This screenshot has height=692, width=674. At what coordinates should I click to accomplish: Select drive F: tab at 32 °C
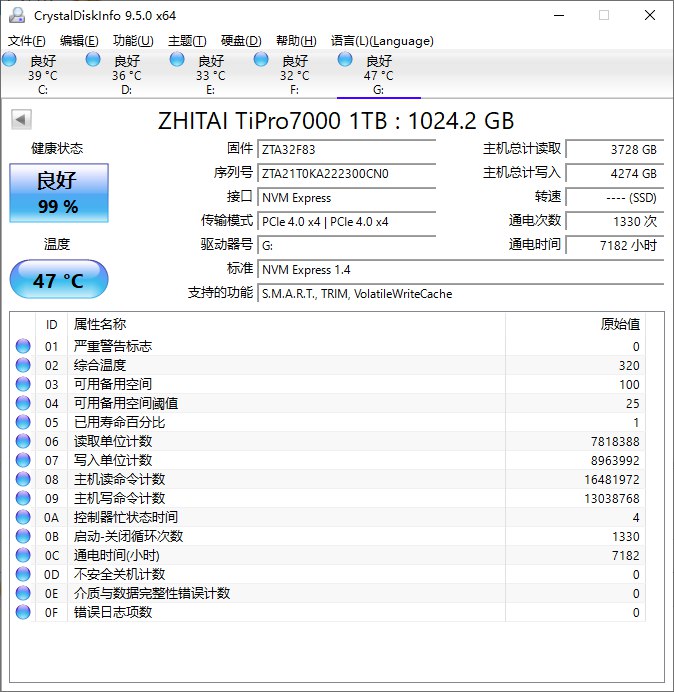coord(294,74)
